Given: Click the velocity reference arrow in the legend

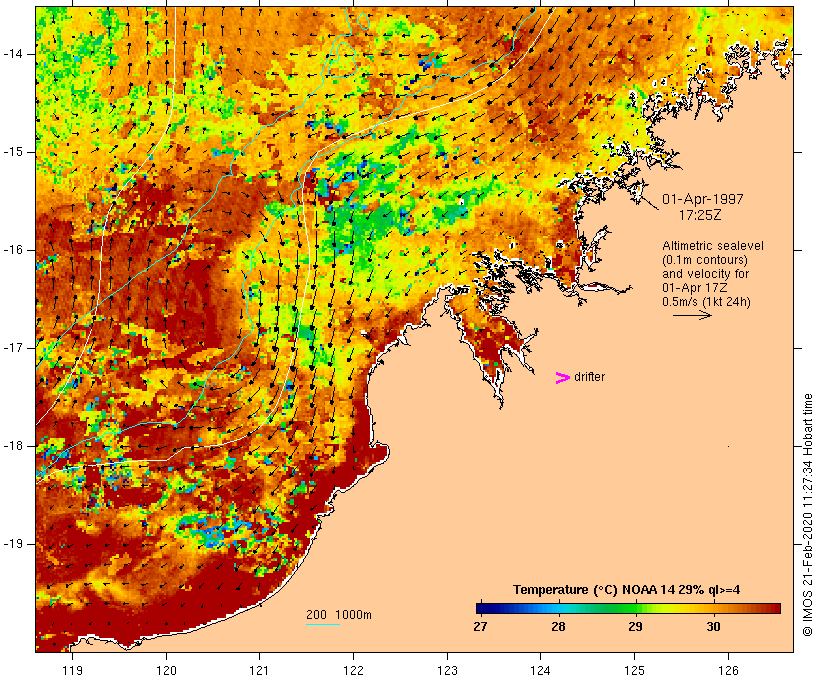Looking at the screenshot, I should coord(692,315).
